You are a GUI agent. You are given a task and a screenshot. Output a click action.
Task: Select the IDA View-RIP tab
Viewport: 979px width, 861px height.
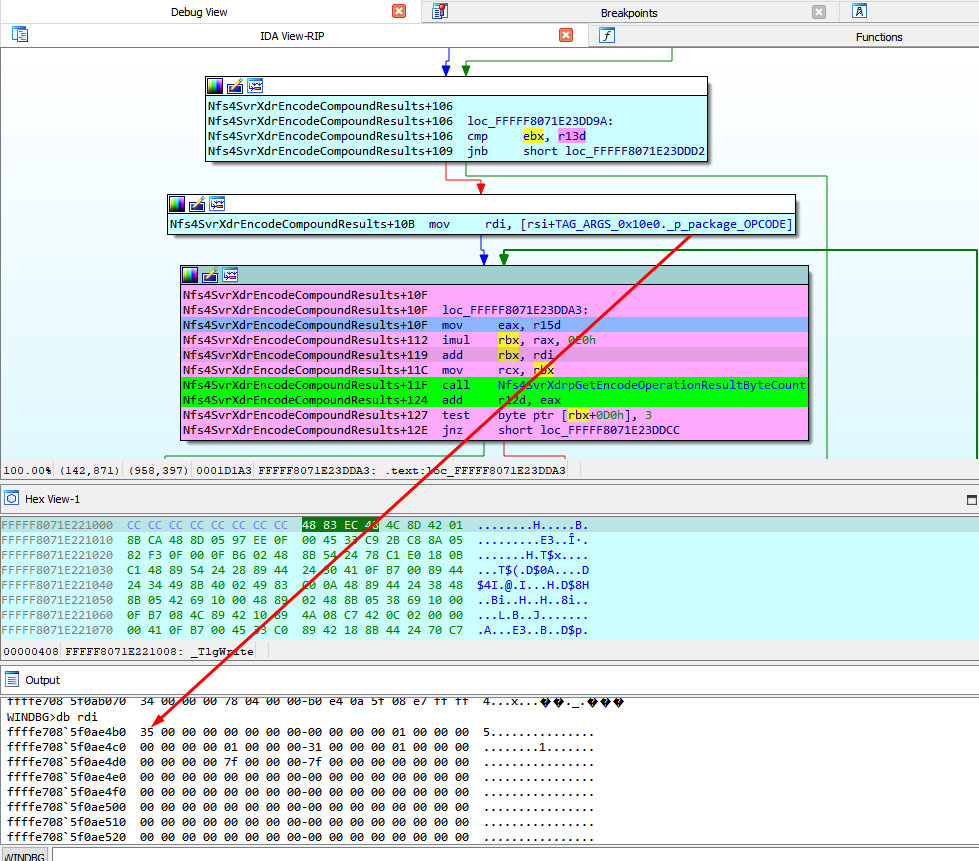click(292, 36)
